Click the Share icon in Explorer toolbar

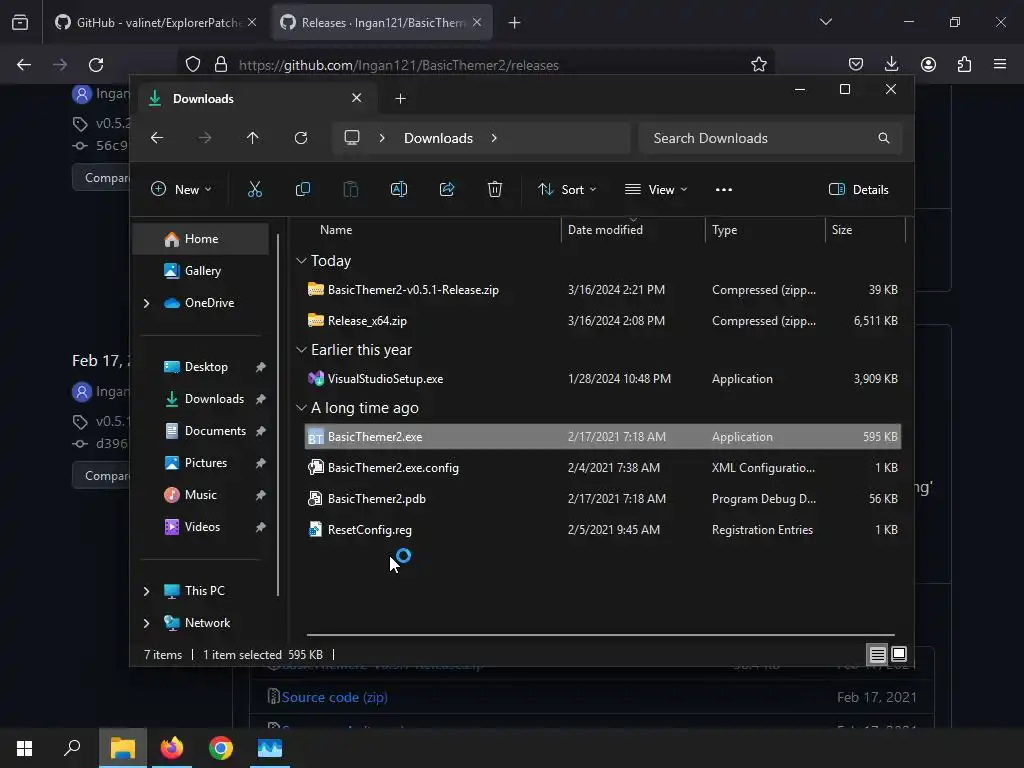[447, 189]
